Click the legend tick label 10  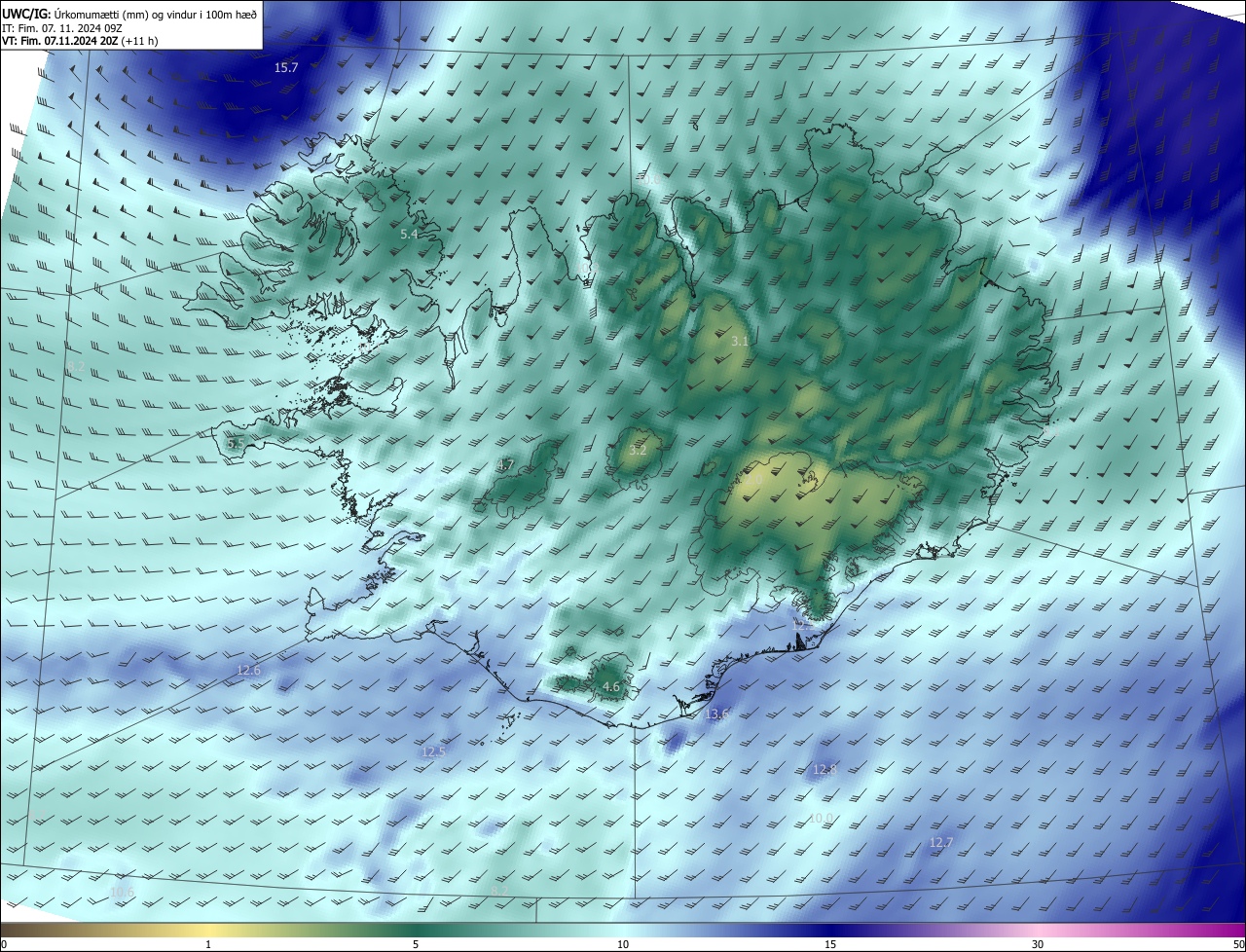(623, 944)
